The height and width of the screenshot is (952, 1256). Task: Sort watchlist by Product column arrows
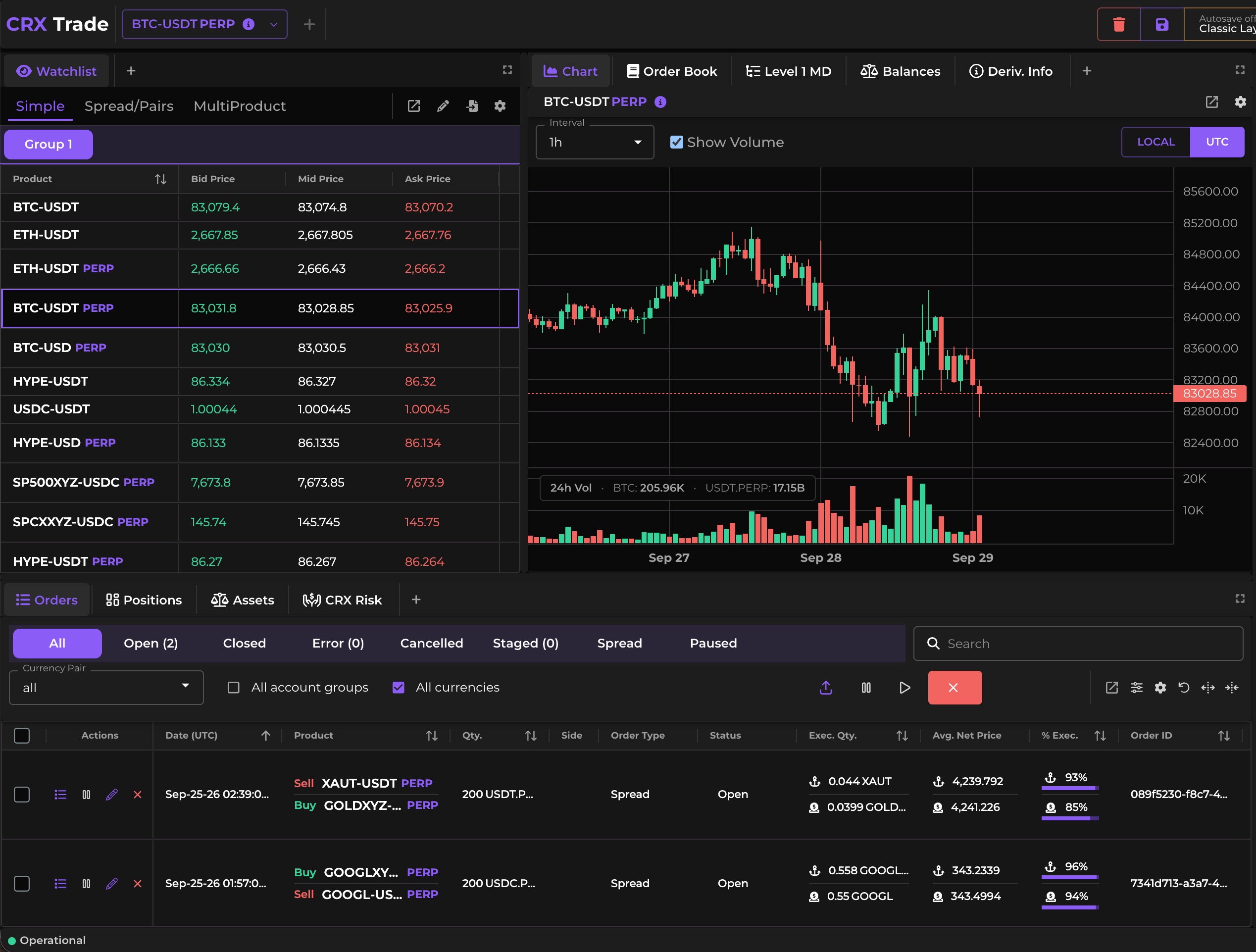point(161,179)
